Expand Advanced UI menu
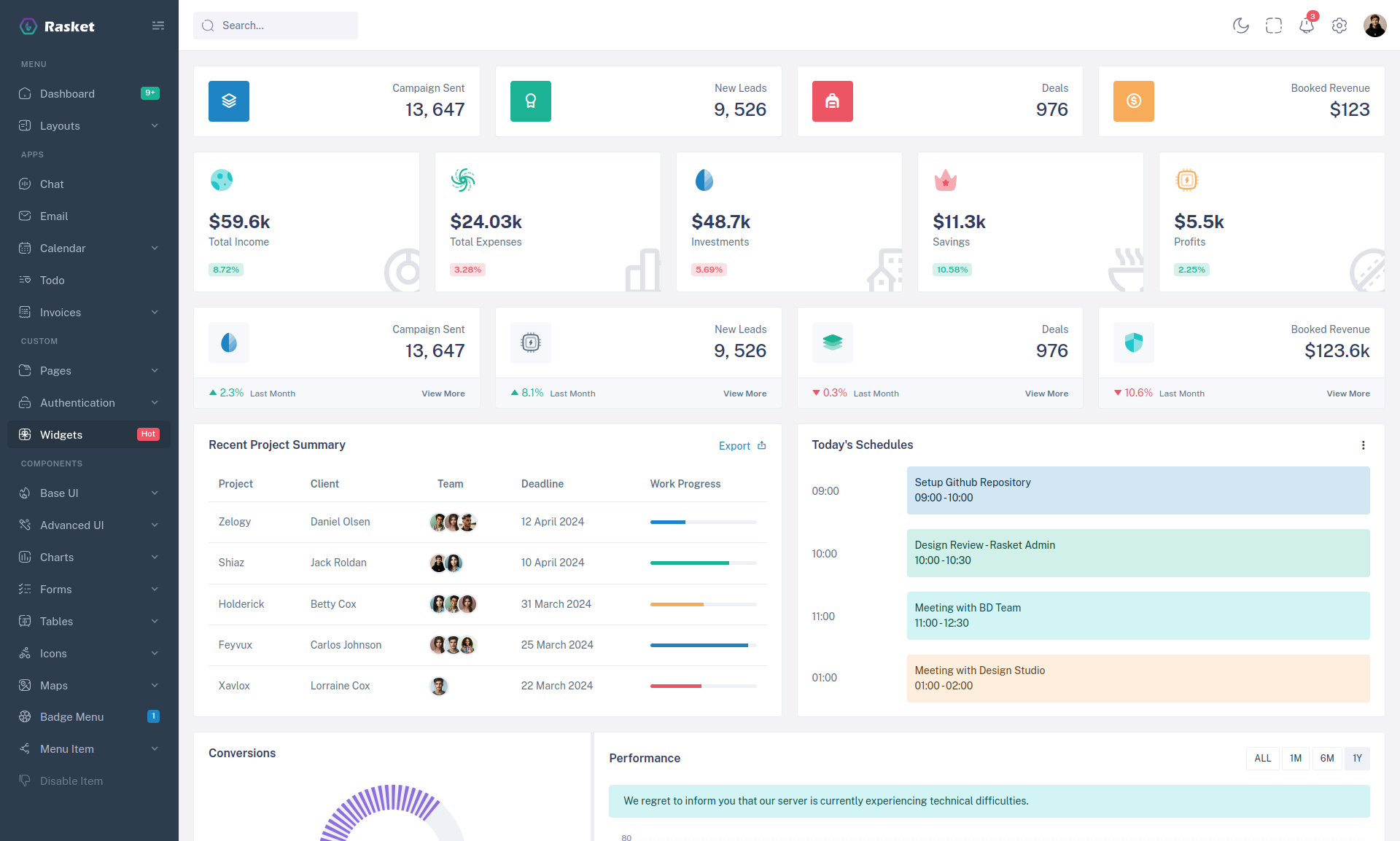 coord(89,525)
